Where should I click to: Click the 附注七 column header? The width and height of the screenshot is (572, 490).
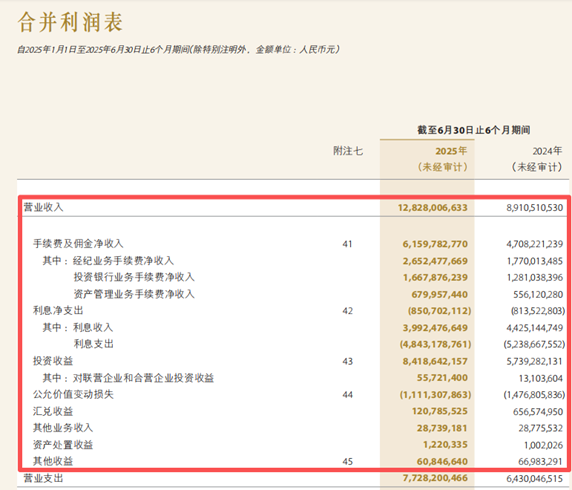click(348, 151)
